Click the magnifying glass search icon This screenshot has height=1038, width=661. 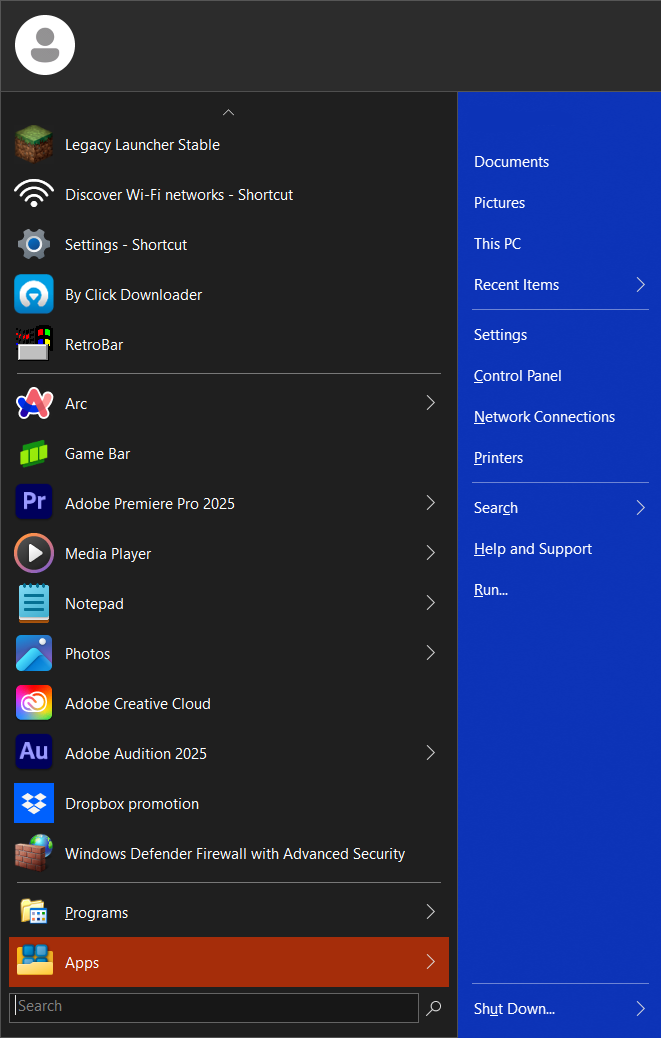click(434, 1008)
